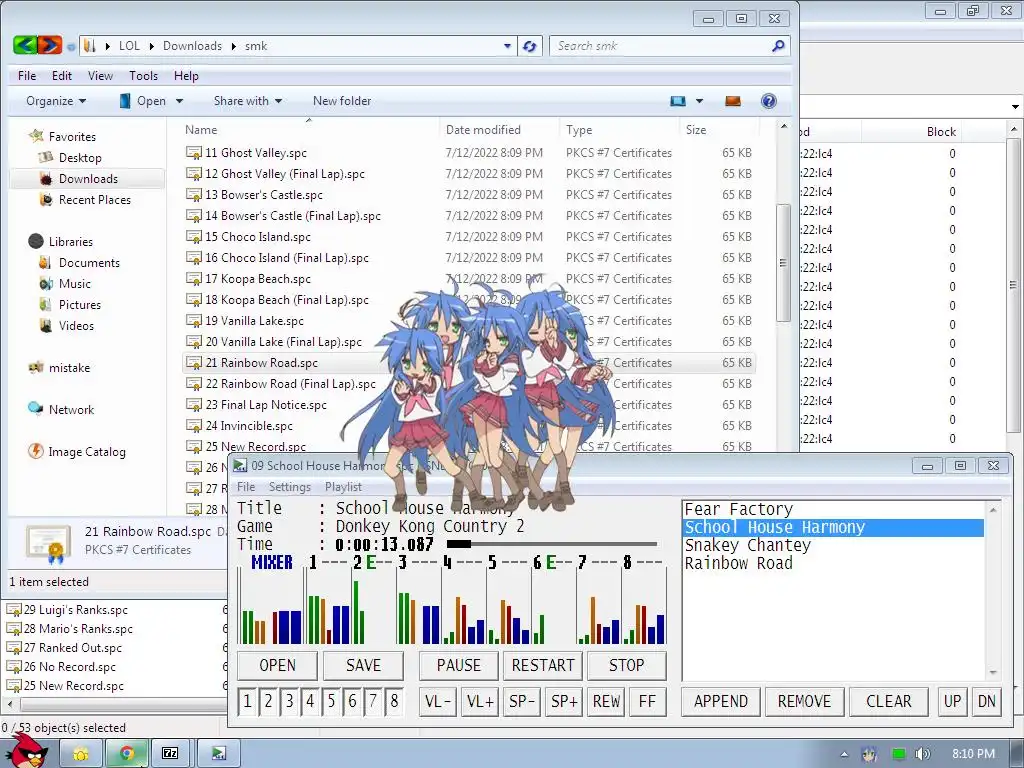Open the Share with dropdown
The width and height of the screenshot is (1024, 768).
248,101
